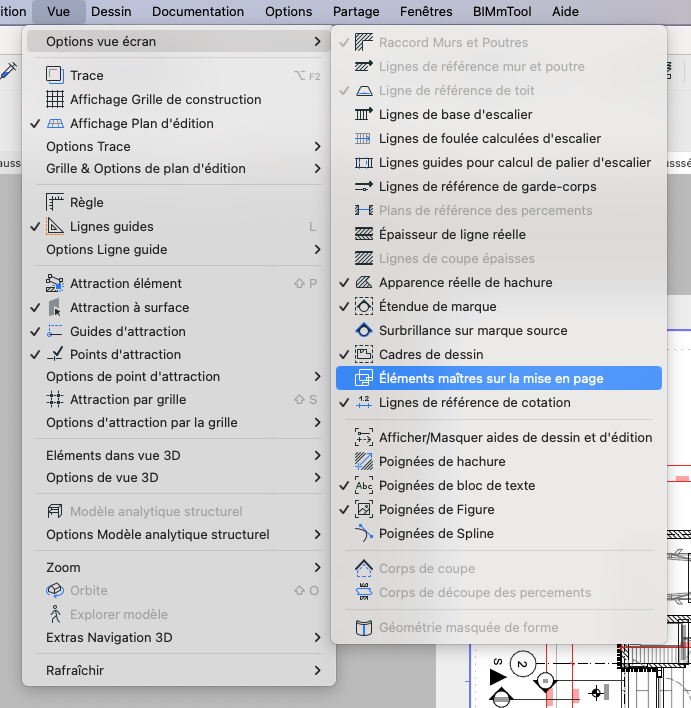Expand Options de vue 3D submenu
691x708 pixels.
point(178,477)
